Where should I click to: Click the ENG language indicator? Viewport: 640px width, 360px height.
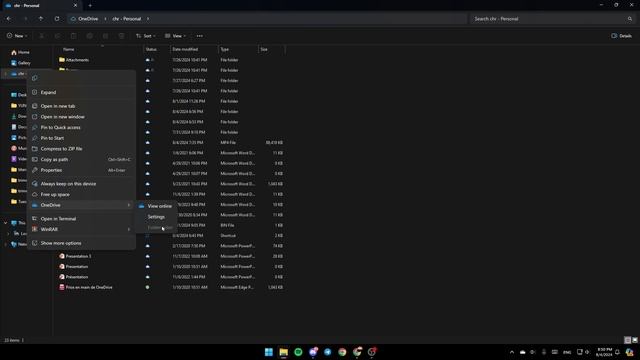coord(567,352)
